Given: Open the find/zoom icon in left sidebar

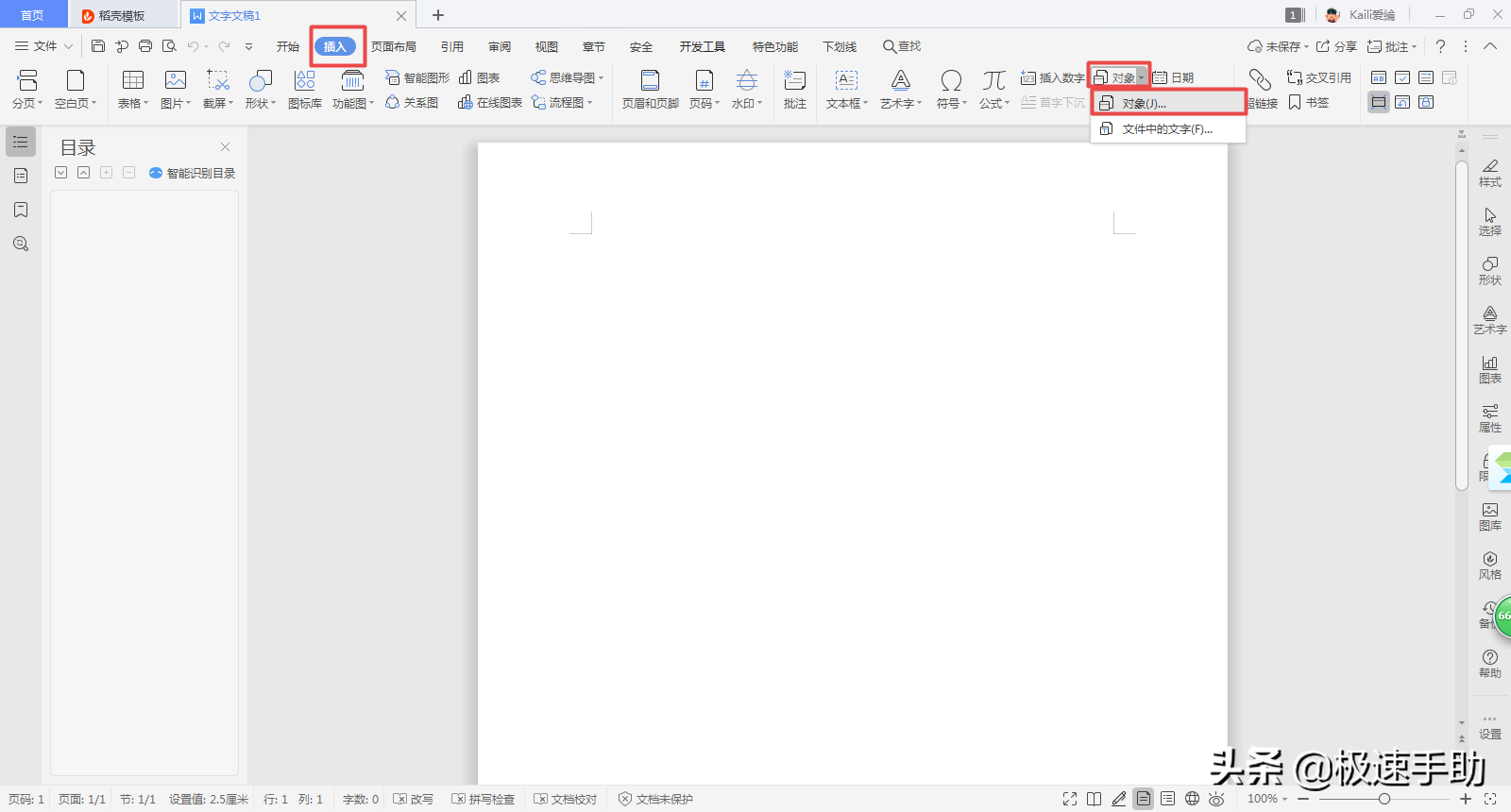Looking at the screenshot, I should (x=21, y=244).
